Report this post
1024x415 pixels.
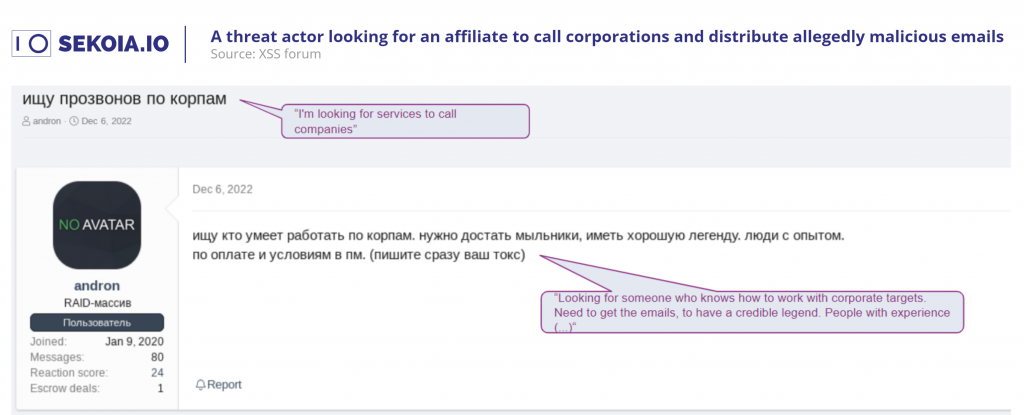[x=219, y=385]
